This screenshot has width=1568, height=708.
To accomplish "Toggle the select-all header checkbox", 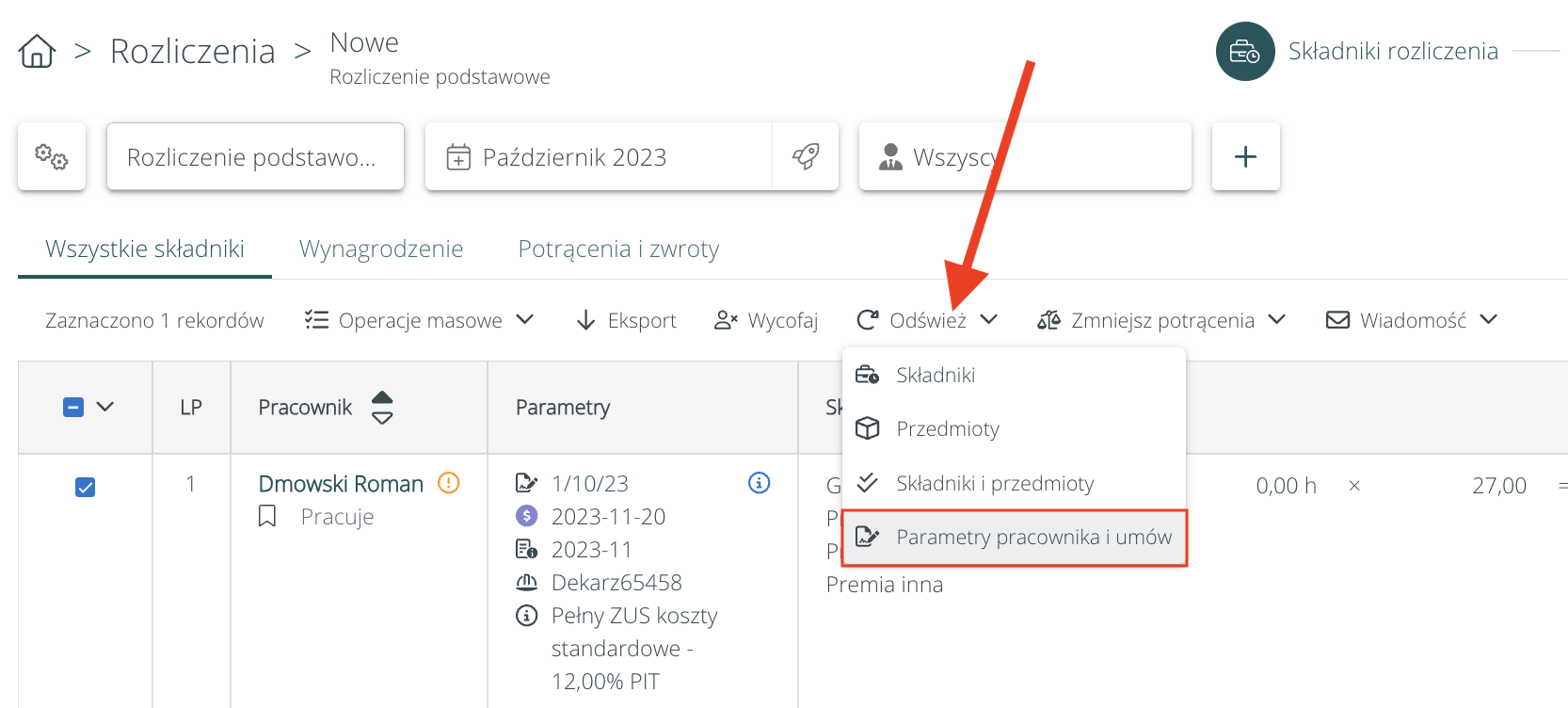I will 73,407.
